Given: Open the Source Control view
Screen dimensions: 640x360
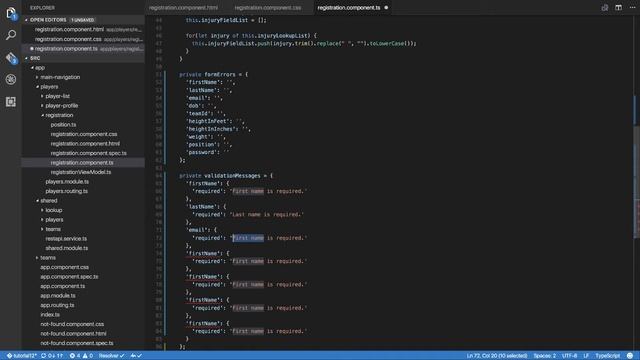Looking at the screenshot, I should click(x=11, y=58).
